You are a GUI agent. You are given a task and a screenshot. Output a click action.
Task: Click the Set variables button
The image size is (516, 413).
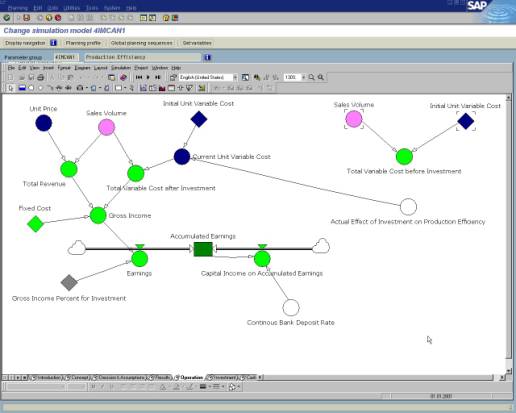pos(197,43)
